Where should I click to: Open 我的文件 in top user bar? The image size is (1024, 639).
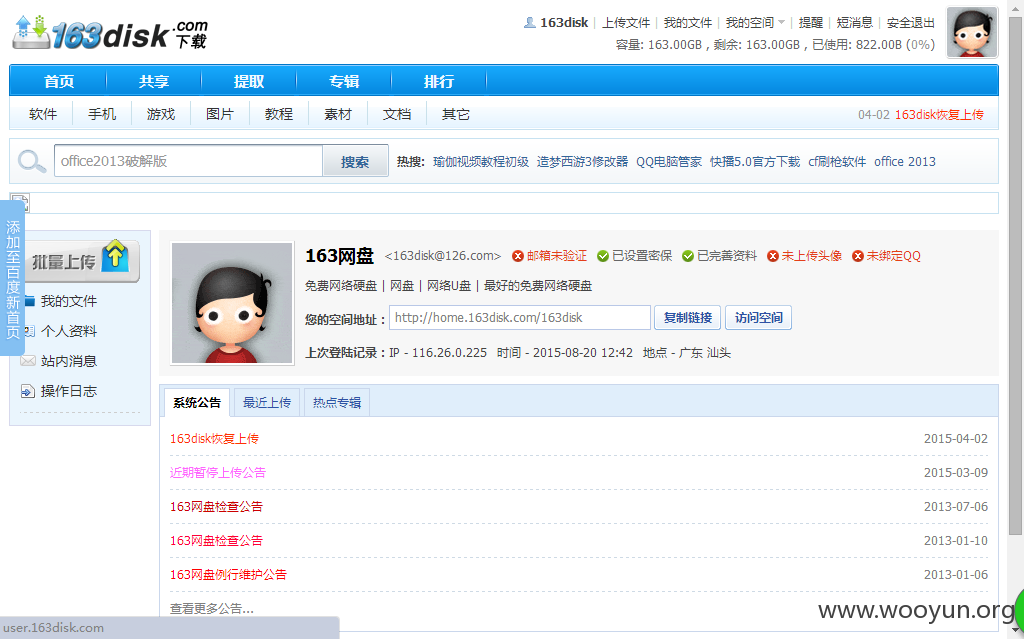coord(688,23)
